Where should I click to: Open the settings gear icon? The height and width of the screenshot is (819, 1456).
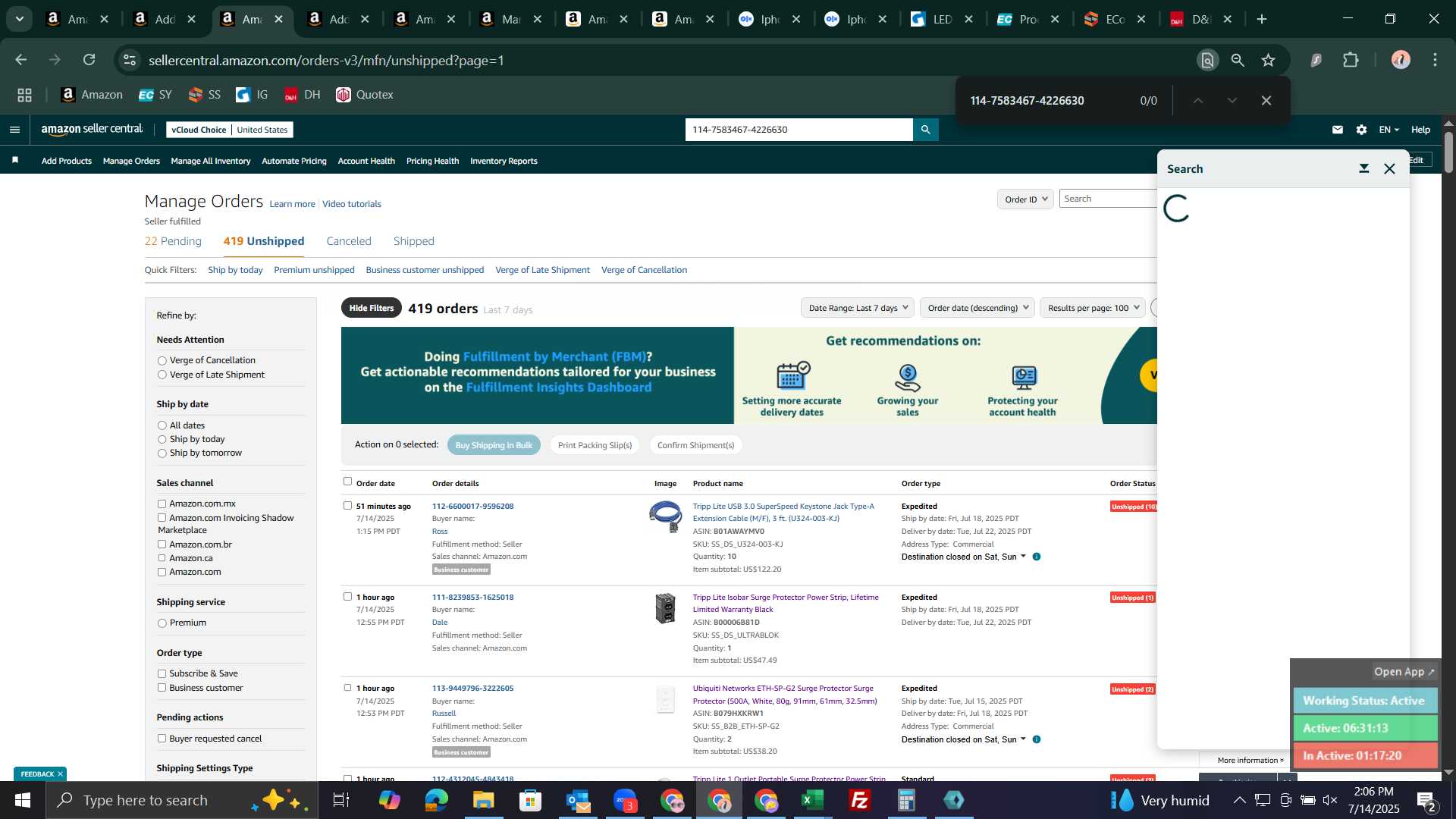click(x=1361, y=130)
